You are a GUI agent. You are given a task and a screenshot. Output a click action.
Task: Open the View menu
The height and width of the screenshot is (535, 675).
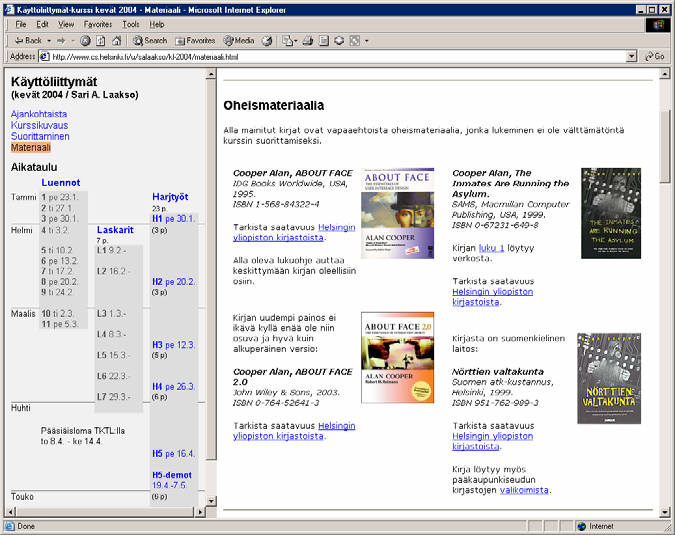tap(66, 25)
